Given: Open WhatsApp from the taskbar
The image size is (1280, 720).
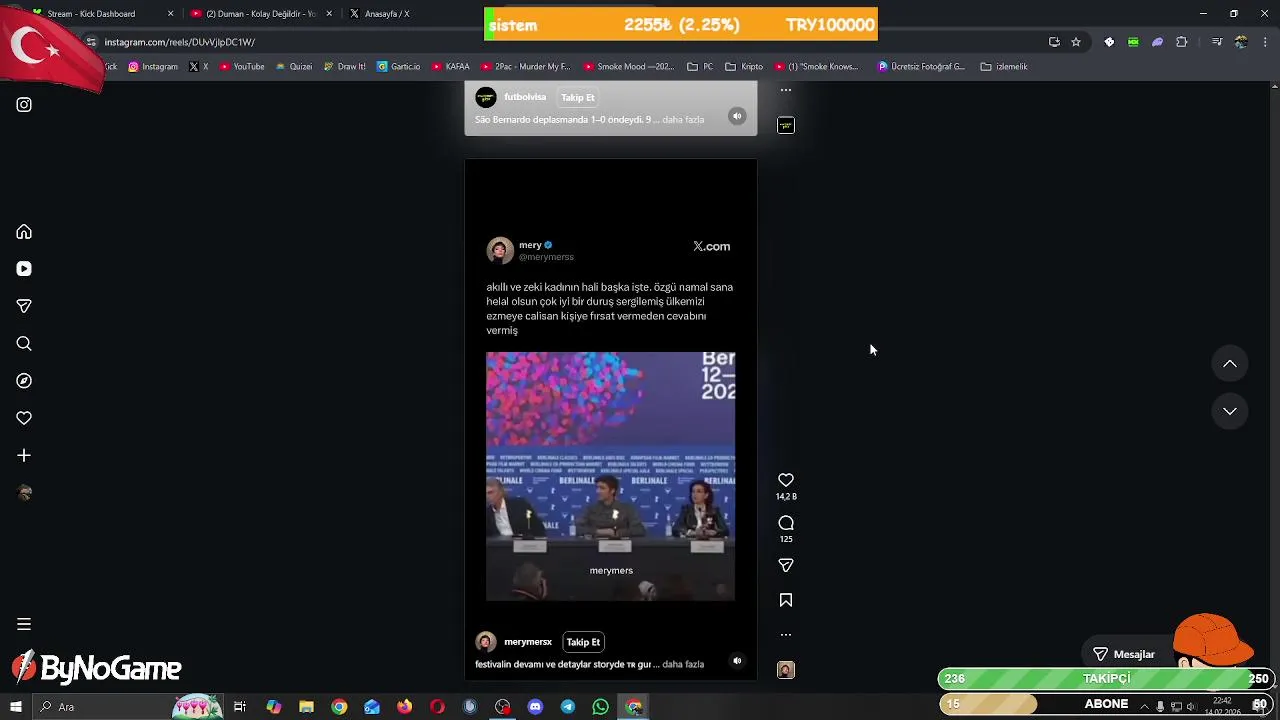Looking at the screenshot, I should [600, 707].
